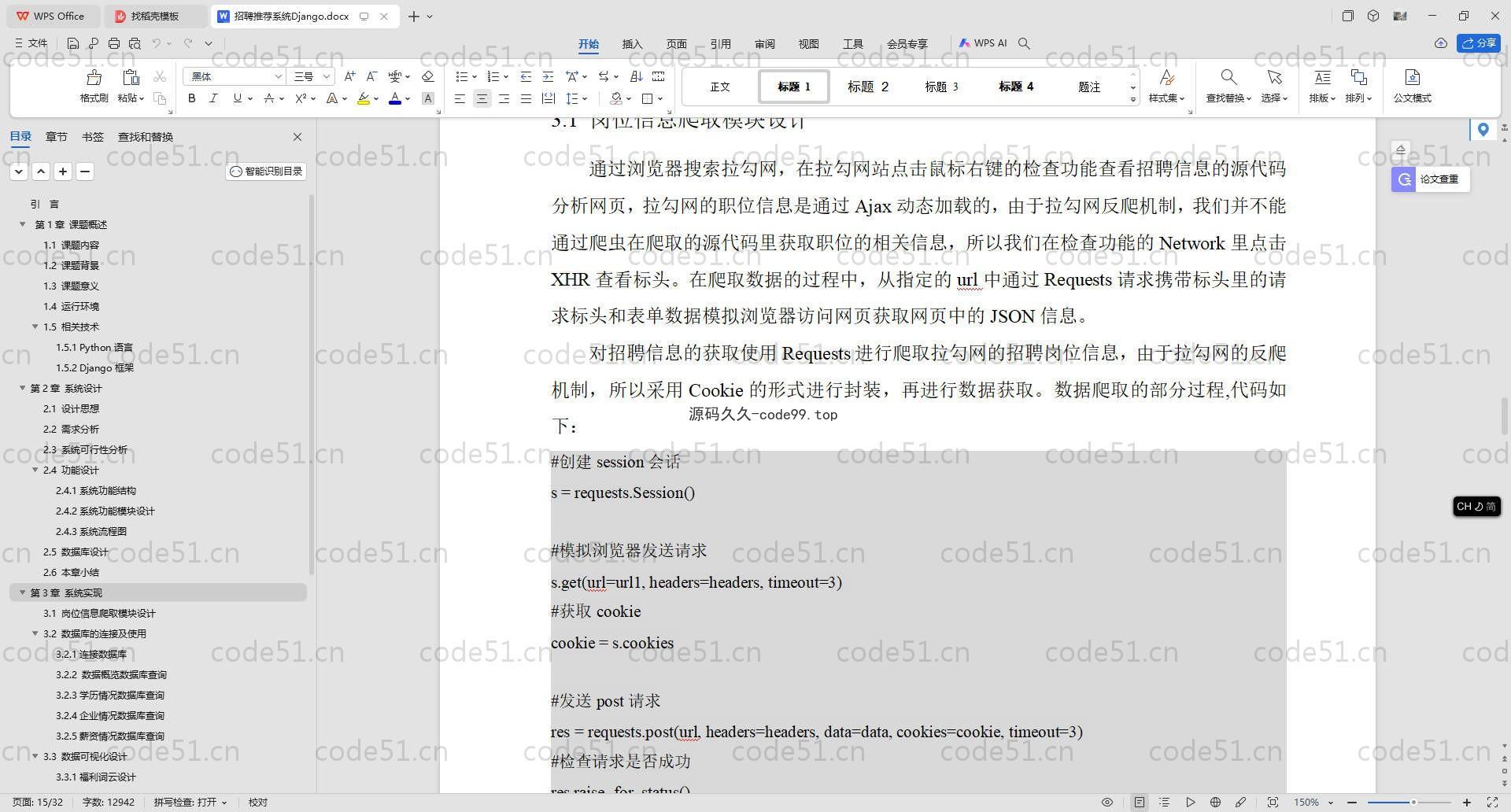Select Right alignment
Image resolution: width=1511 pixels, height=812 pixels.
coord(504,98)
